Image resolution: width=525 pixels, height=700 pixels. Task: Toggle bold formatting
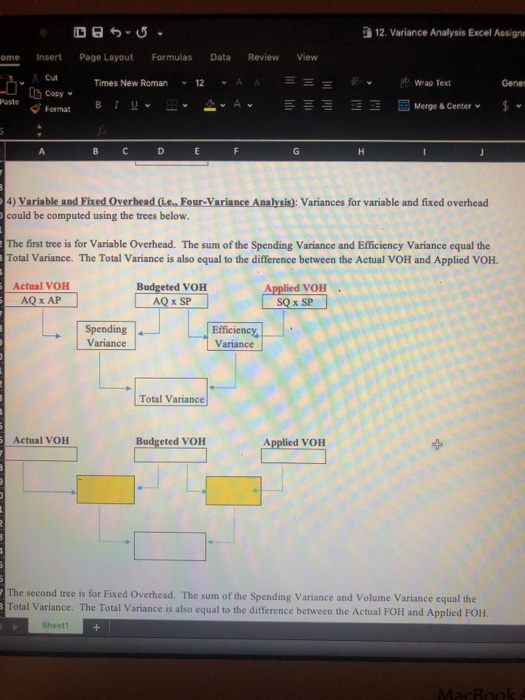(98, 105)
